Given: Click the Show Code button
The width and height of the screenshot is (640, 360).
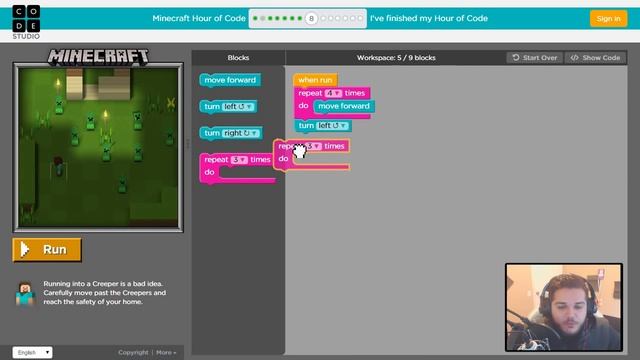Looking at the screenshot, I should (x=596, y=58).
